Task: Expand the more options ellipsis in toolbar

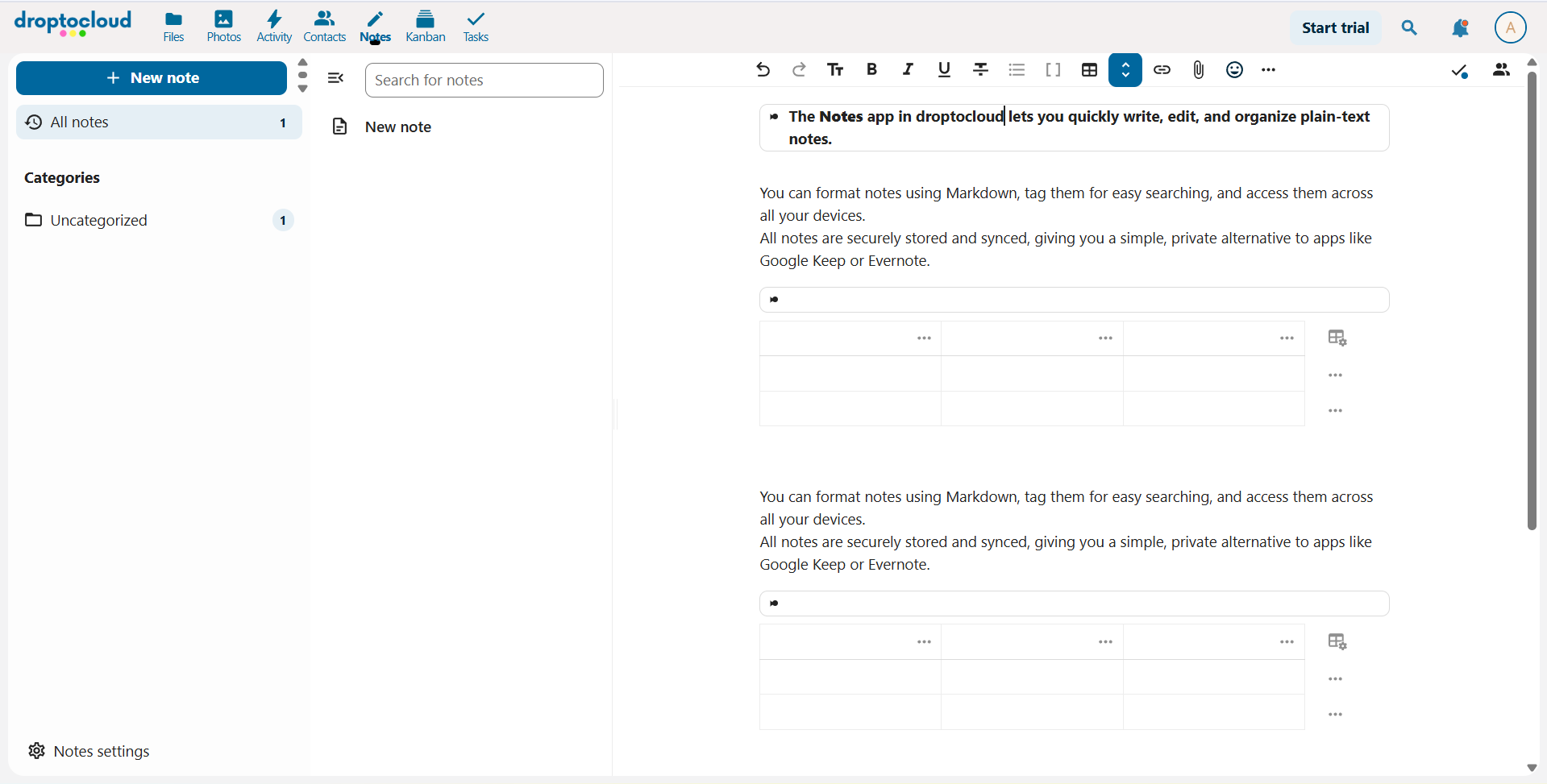Action: tap(1269, 70)
